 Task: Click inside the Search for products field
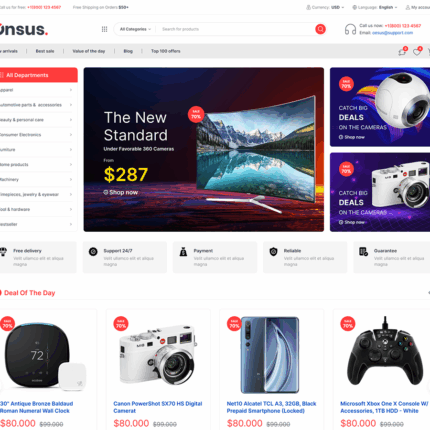236,29
